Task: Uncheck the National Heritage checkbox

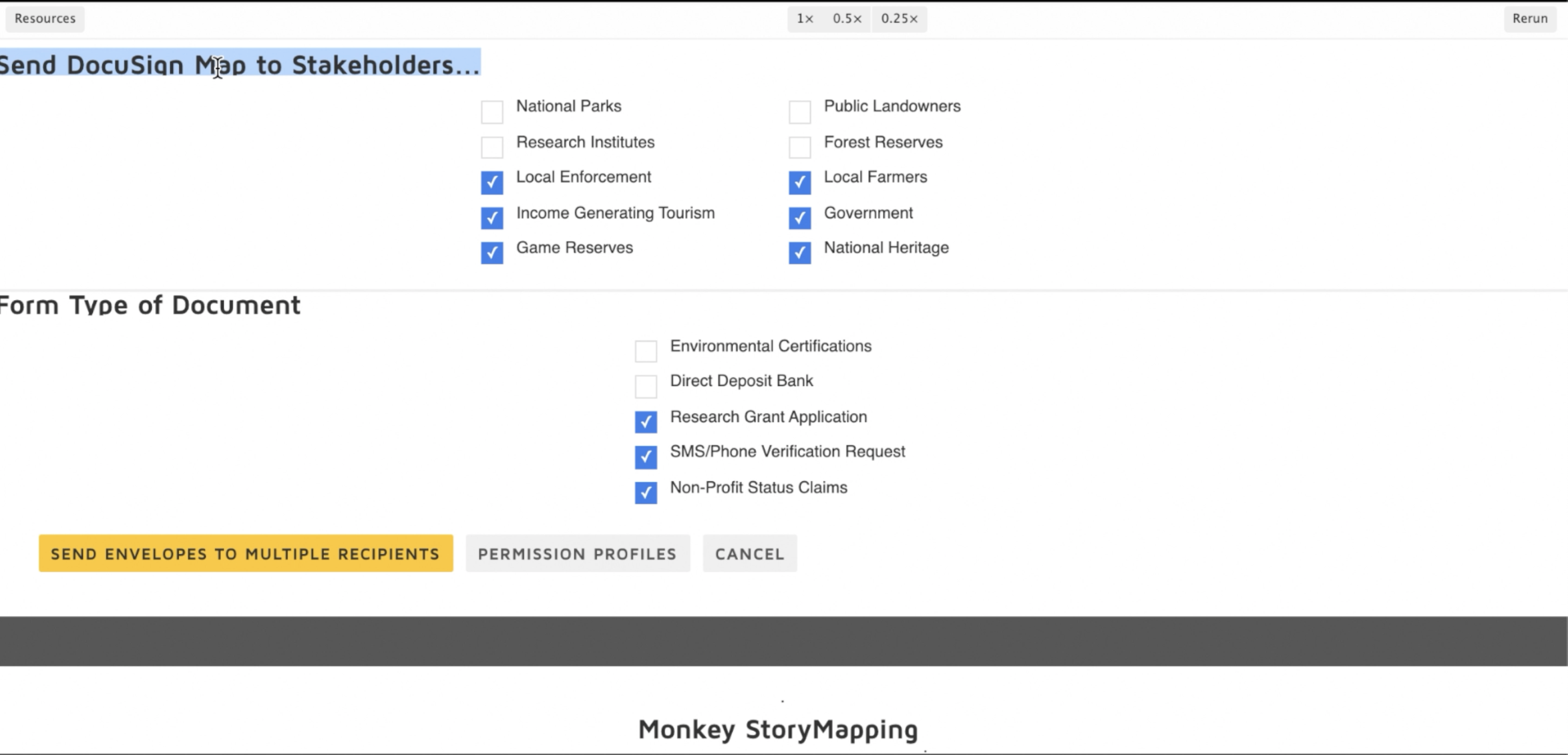Action: [x=799, y=253]
